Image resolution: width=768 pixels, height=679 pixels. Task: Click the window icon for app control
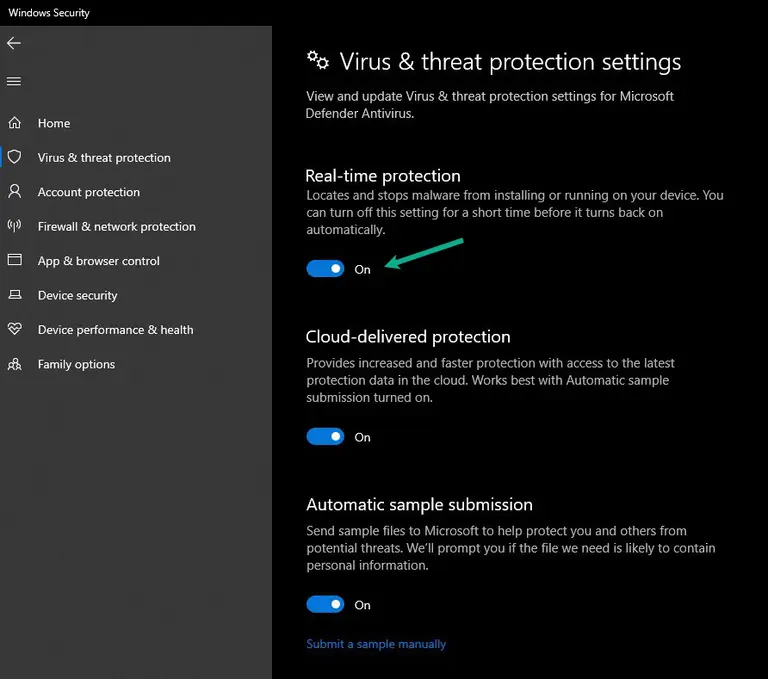click(x=15, y=260)
